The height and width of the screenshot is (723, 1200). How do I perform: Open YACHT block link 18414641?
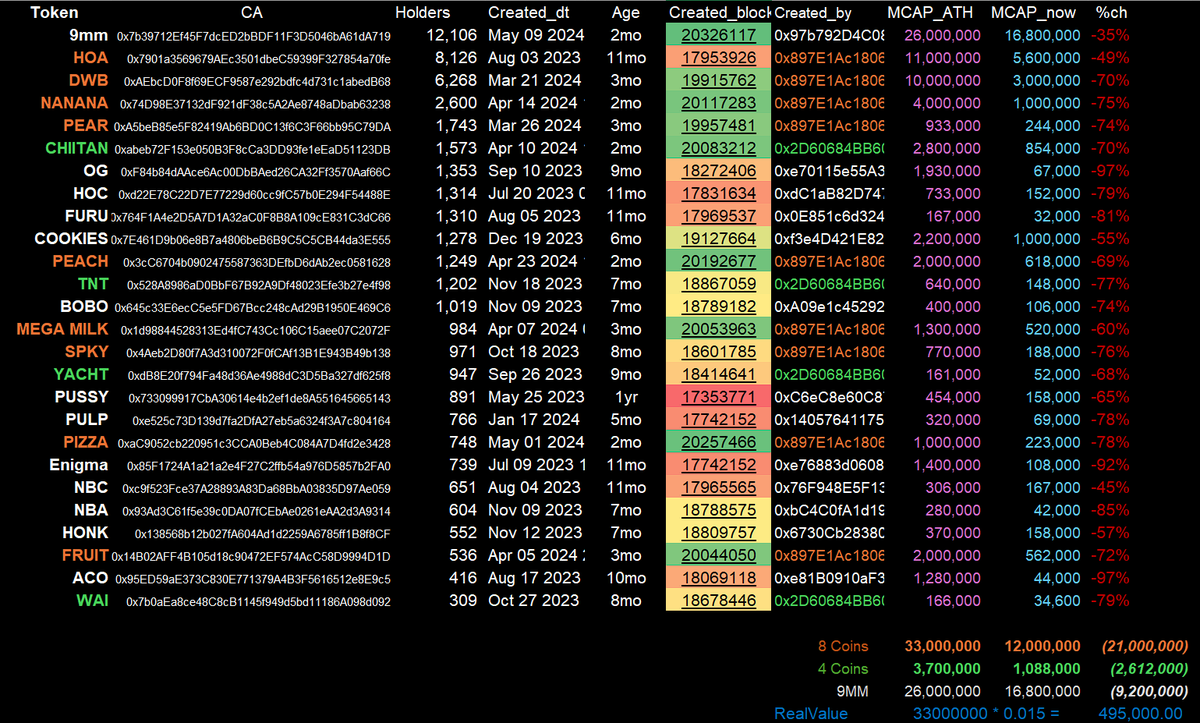pyautogui.click(x=718, y=374)
